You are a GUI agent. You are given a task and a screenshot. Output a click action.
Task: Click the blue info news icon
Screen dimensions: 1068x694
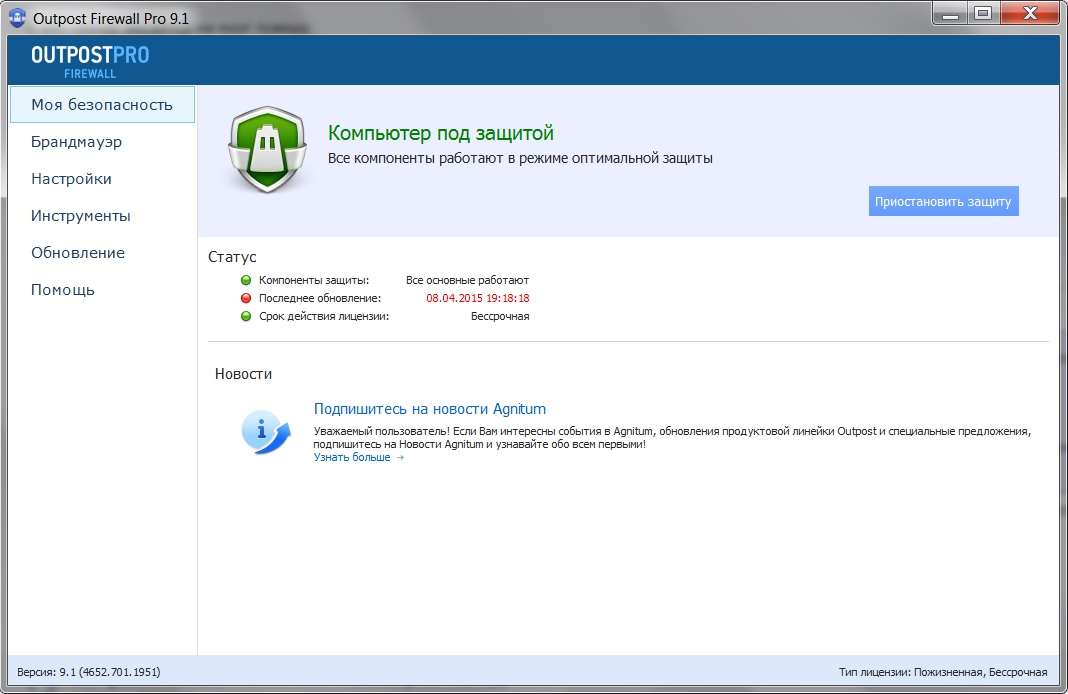click(x=266, y=432)
